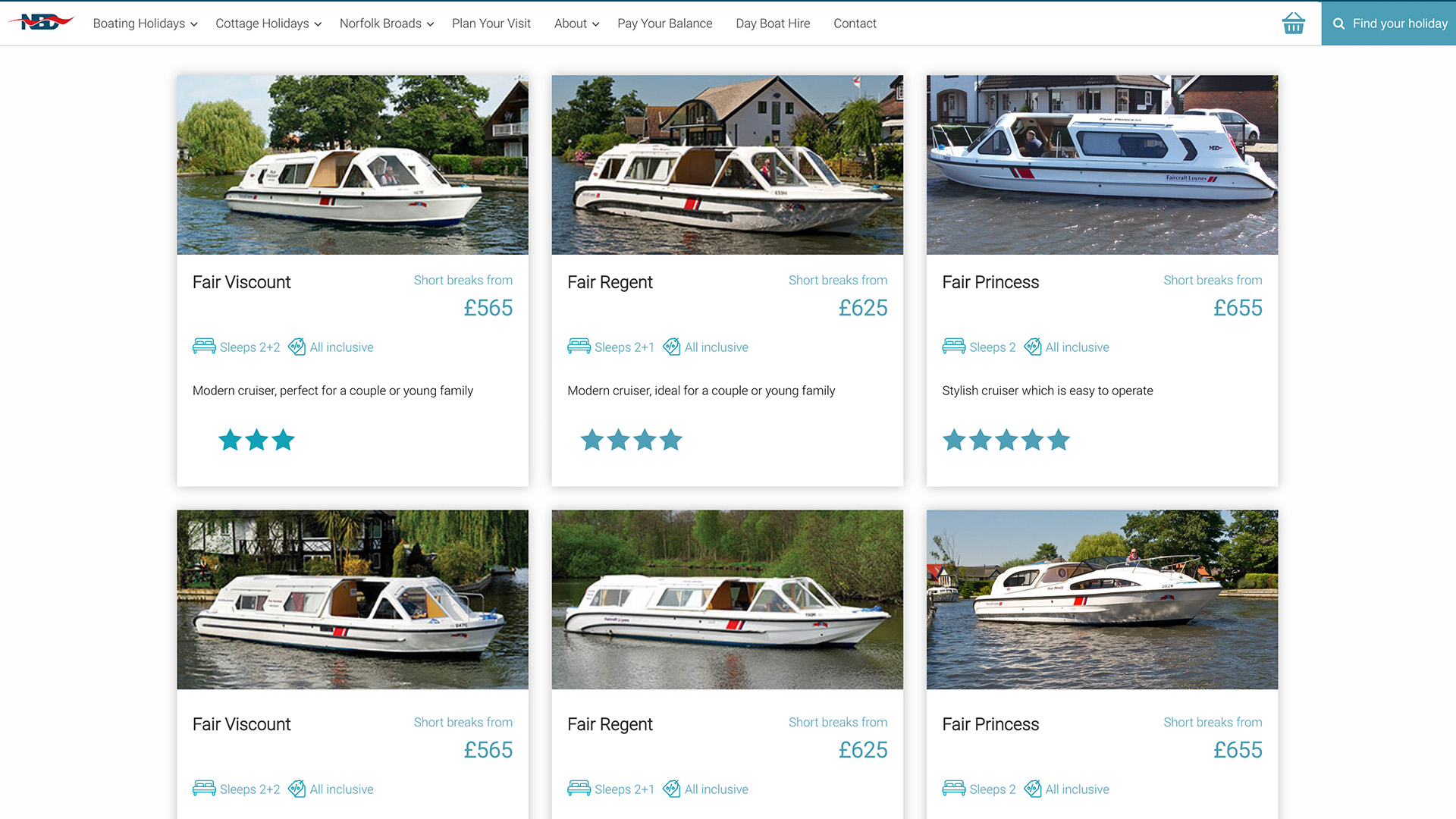Open the top Fair Regent boat photo
Viewport: 1456px width, 819px height.
(x=727, y=165)
